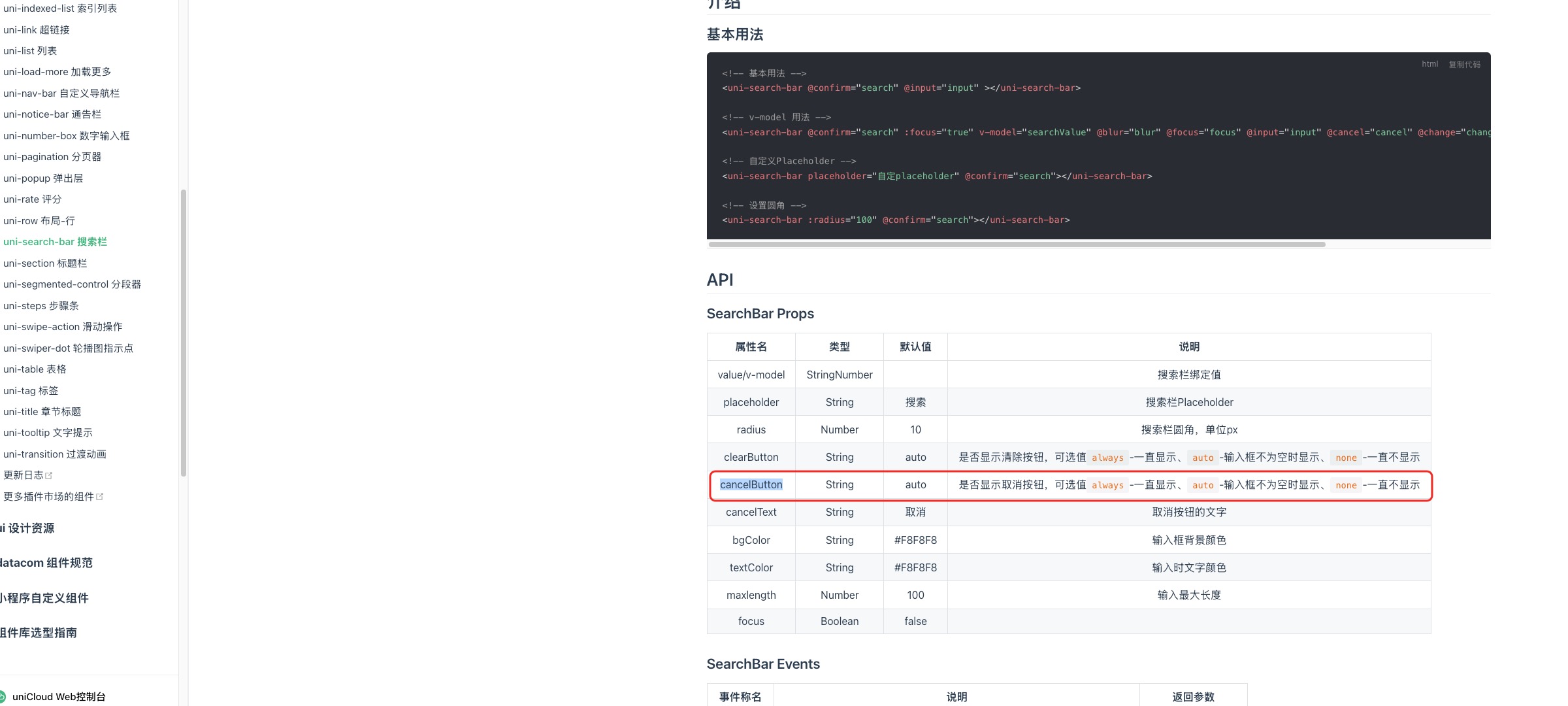The height and width of the screenshot is (706, 1568).
Task: Click the placeholder property cell
Action: point(751,403)
